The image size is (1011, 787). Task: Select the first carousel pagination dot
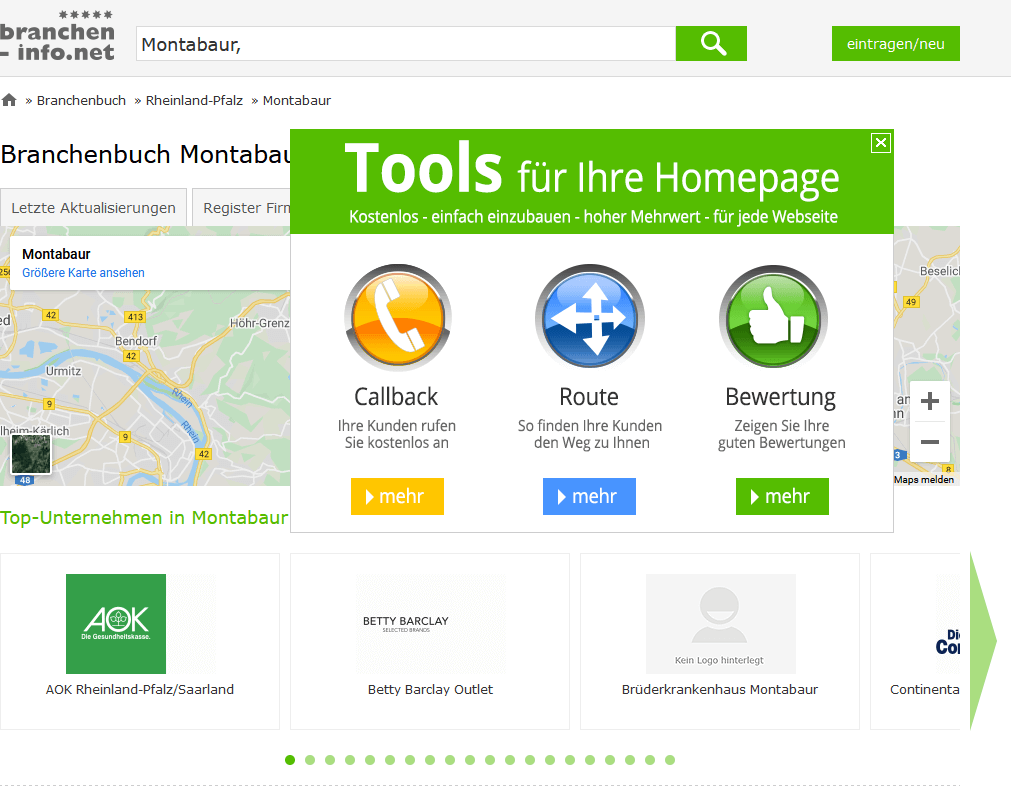pyautogui.click(x=290, y=760)
